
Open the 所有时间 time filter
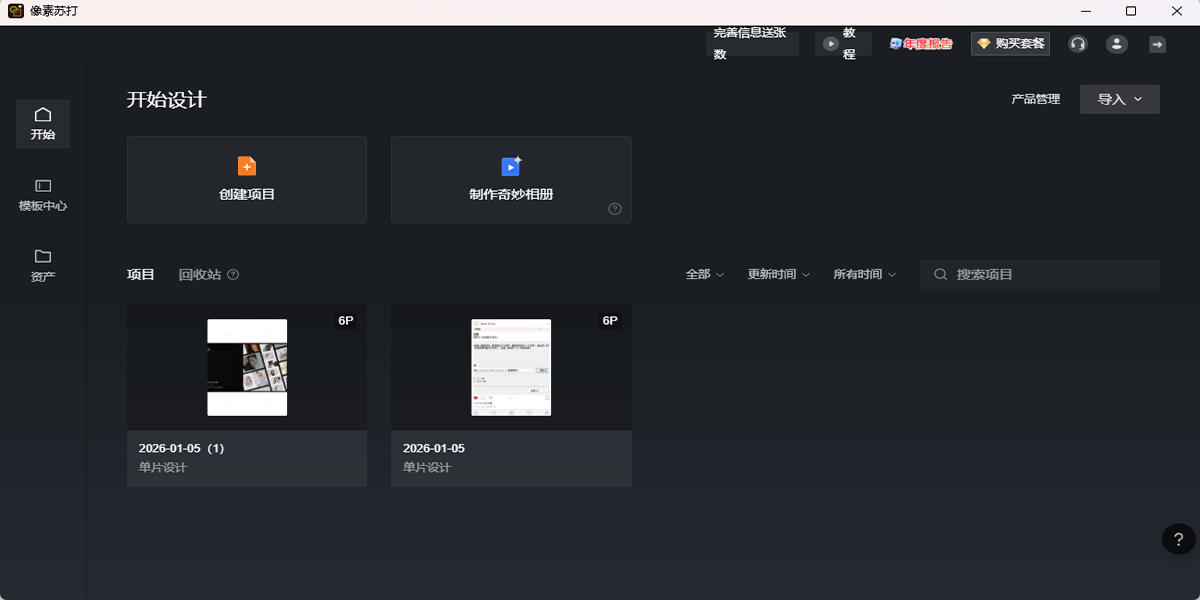pos(864,273)
